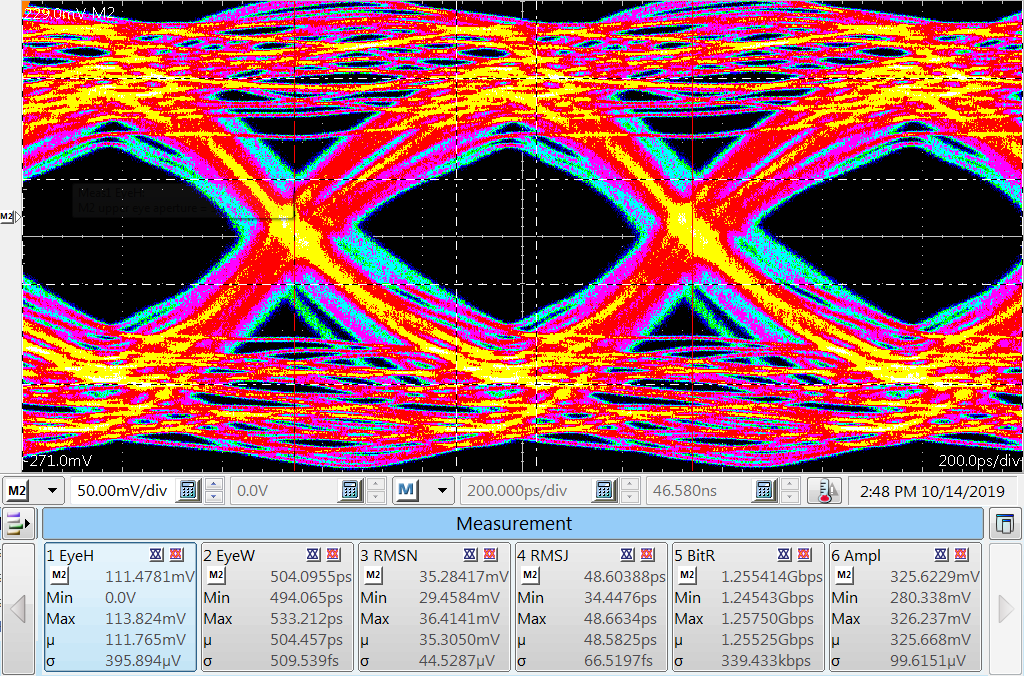Screen dimensions: 1024x676
Task: Click the red icon on the EyeH measurement
Action: [x=175, y=555]
